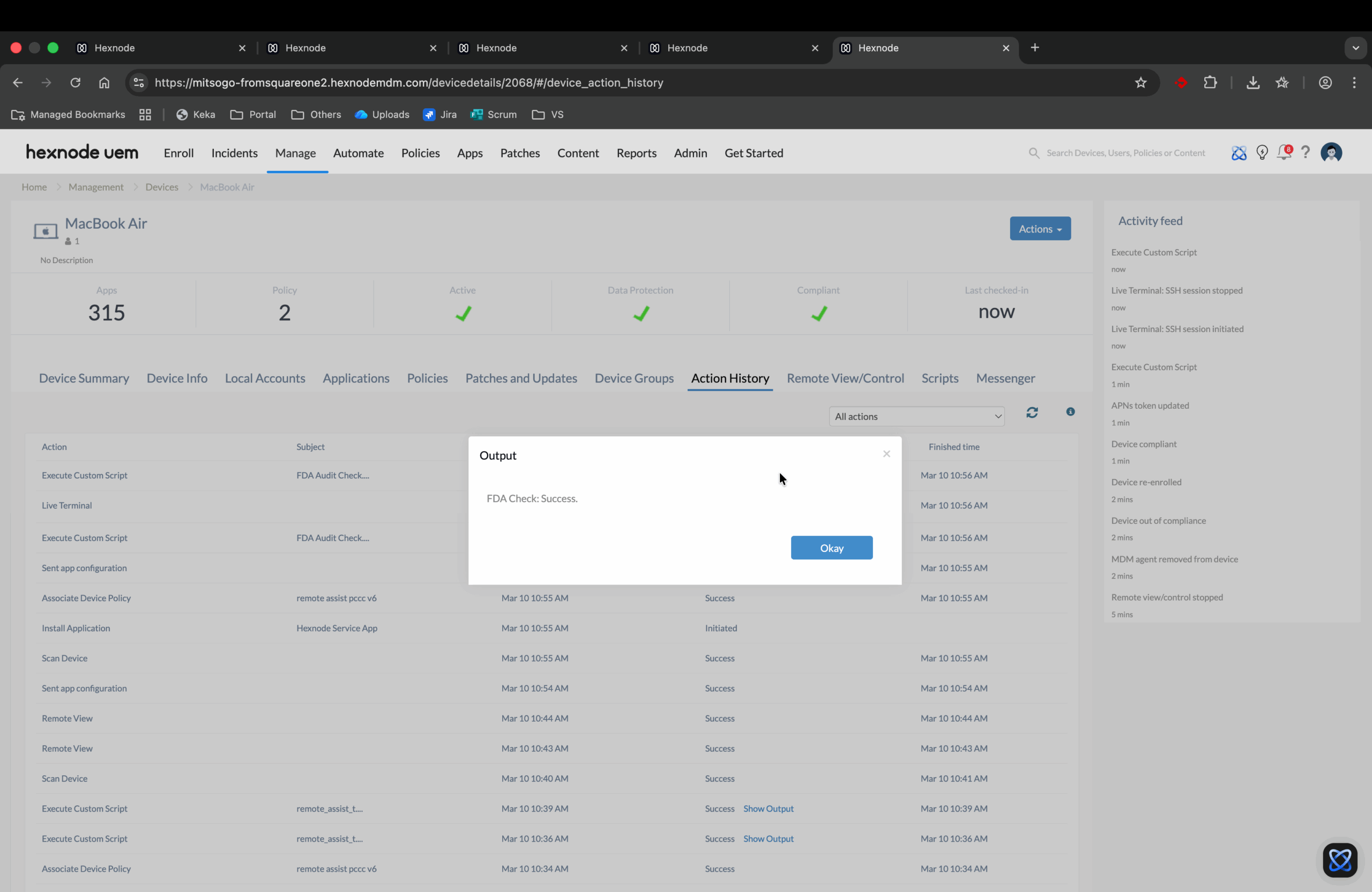The width and height of the screenshot is (1372, 892).
Task: Switch to the Scripts tab
Action: coord(939,378)
